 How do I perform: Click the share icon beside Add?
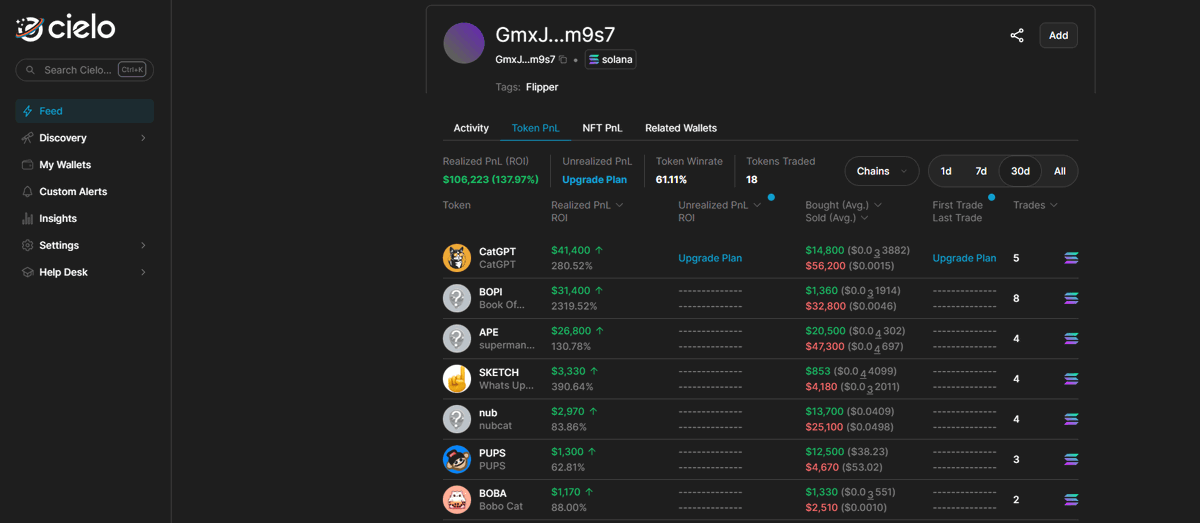(1017, 35)
